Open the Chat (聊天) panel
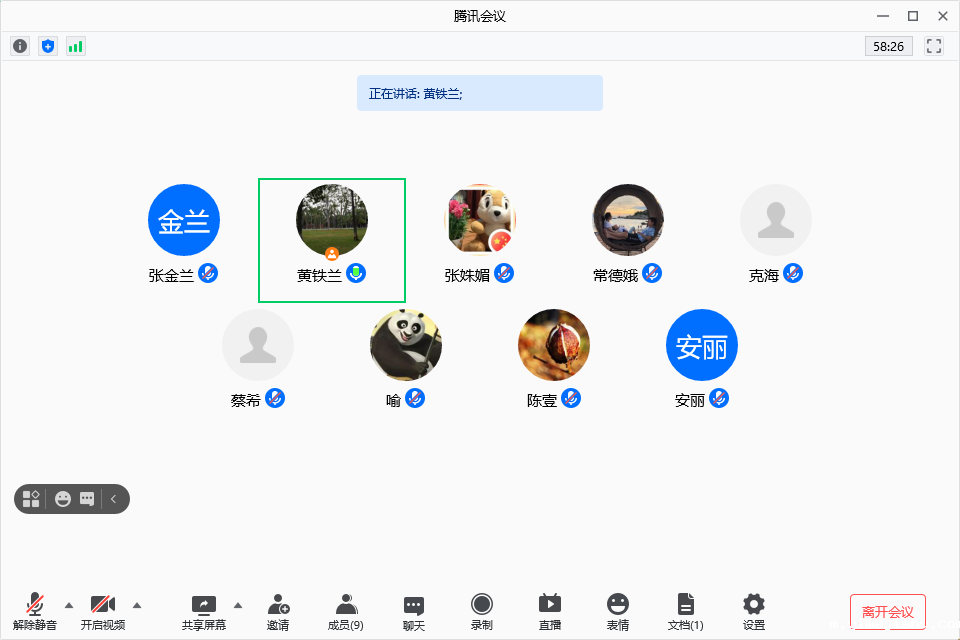This screenshot has height=640, width=960. [x=414, y=611]
